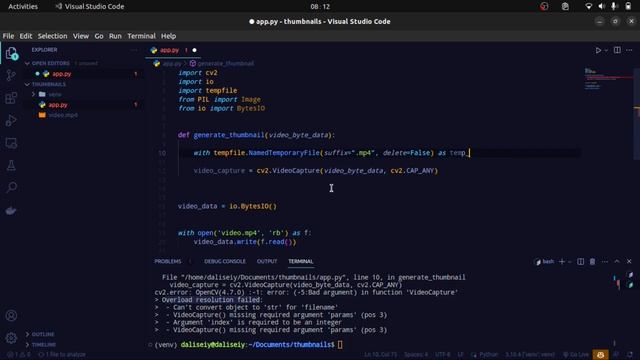The height and width of the screenshot is (360, 640).
Task: Open the run button dropdown arrow
Action: click(x=606, y=50)
